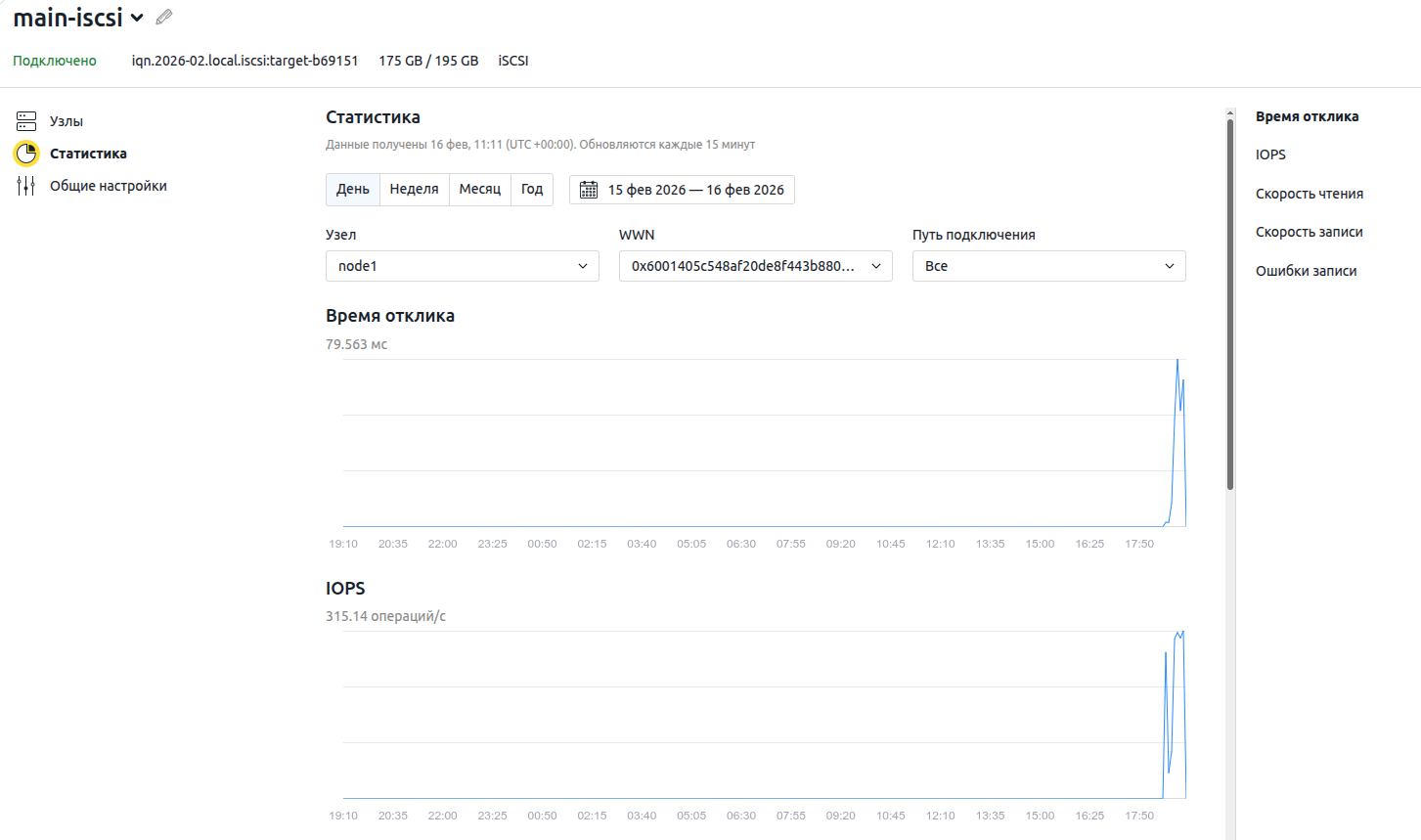Viewport: 1421px width, 840px height.
Task: Select the Статистика pie chart icon
Action: [x=26, y=154]
